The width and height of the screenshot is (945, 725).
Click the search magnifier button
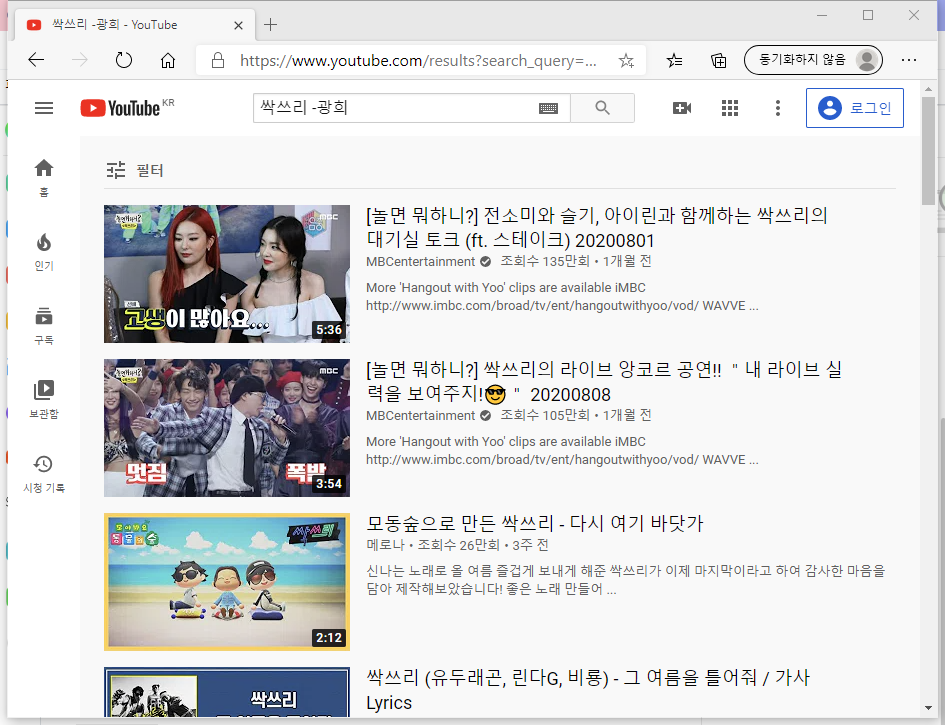coord(602,108)
